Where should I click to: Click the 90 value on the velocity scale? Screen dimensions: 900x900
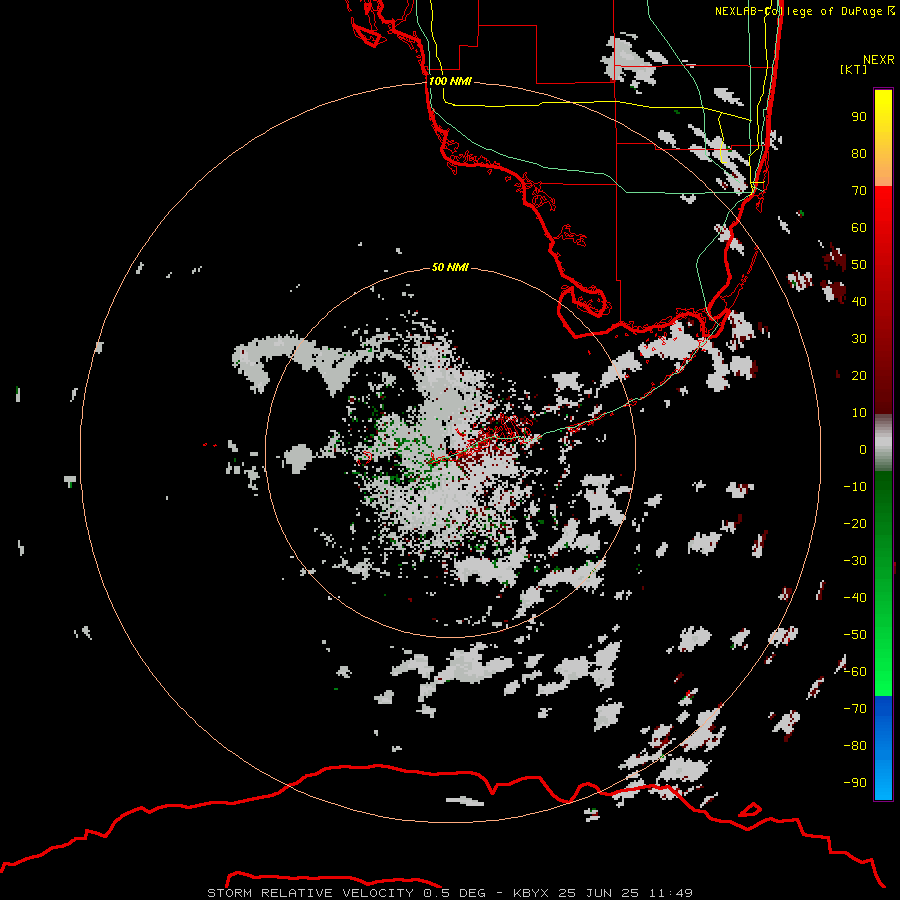coord(859,117)
